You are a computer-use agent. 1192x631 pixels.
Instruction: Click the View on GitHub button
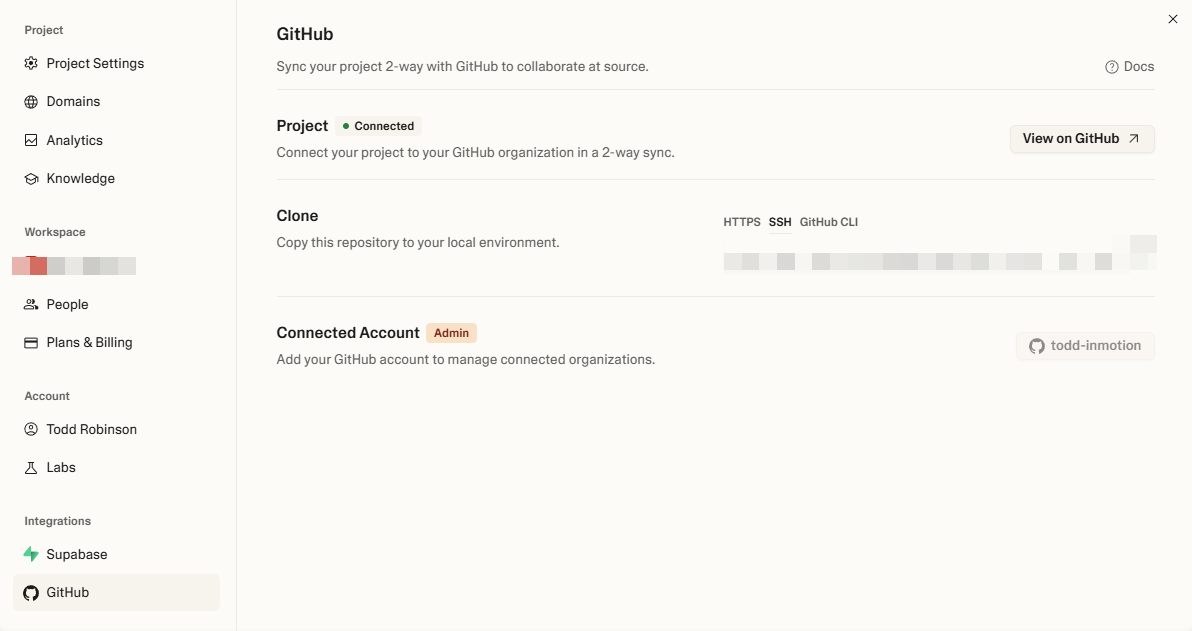(1082, 139)
